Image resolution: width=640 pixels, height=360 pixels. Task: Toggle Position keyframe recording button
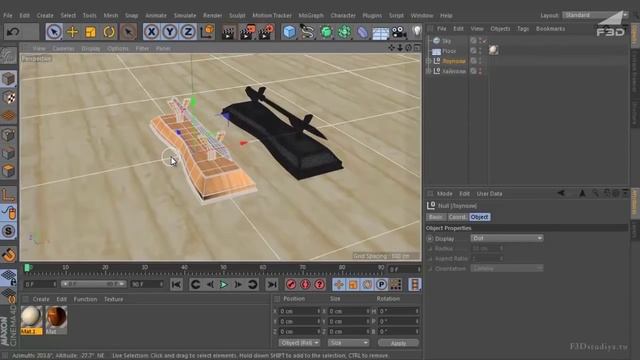(339, 284)
